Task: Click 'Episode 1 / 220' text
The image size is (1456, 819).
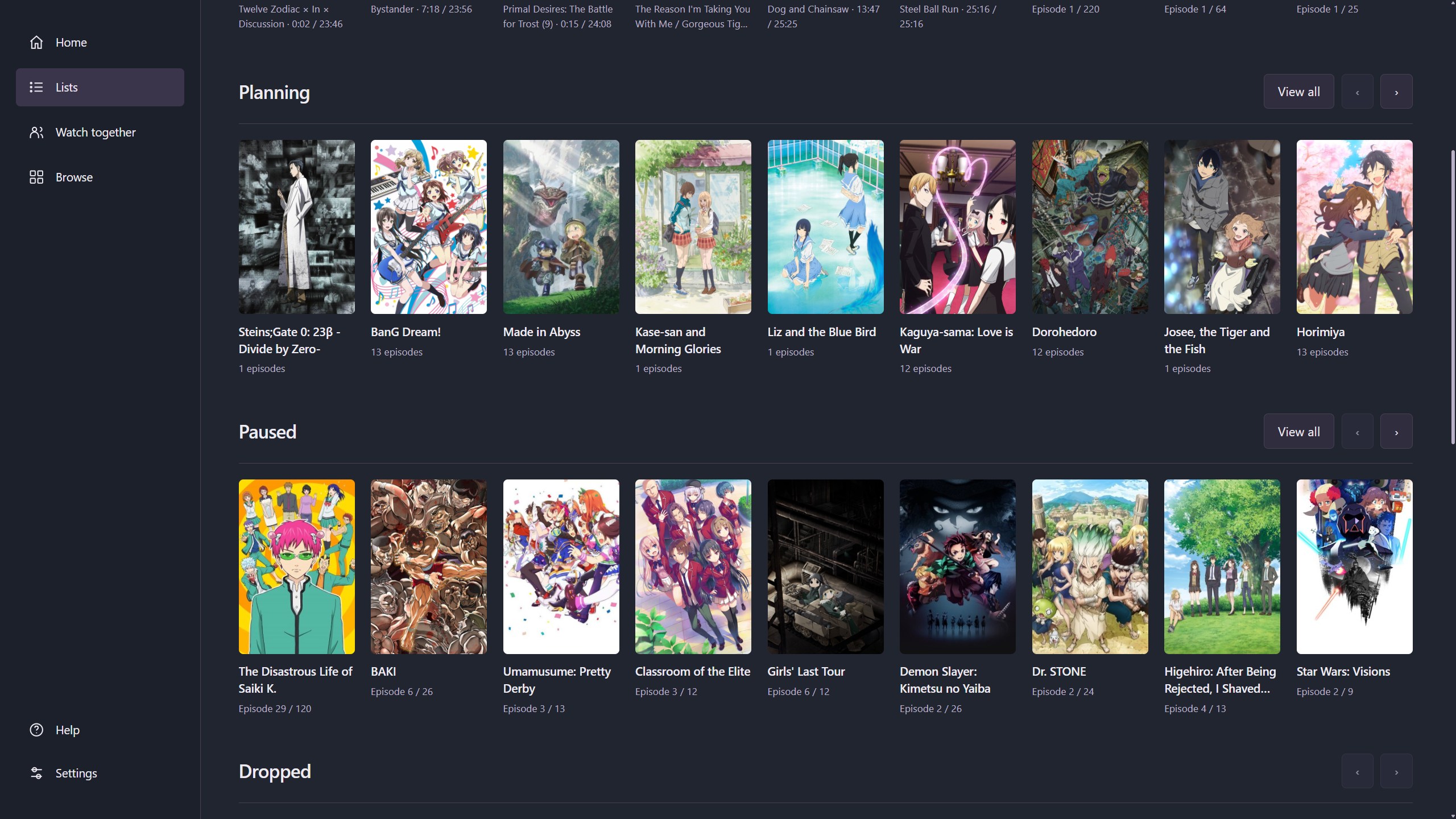Action: pyautogui.click(x=1066, y=9)
